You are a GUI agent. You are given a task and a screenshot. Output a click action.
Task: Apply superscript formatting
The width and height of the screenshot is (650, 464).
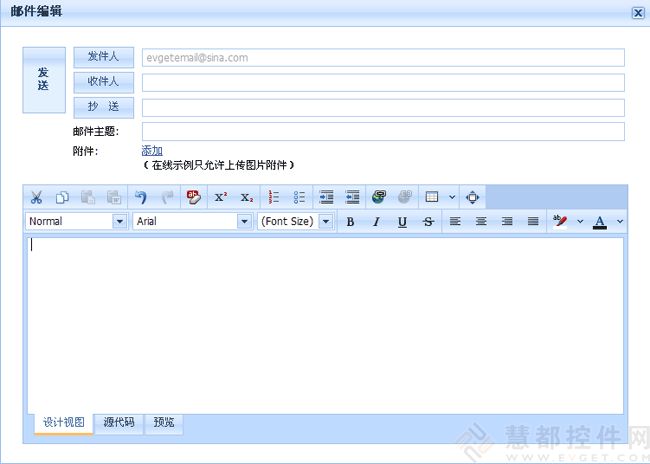[x=221, y=197]
